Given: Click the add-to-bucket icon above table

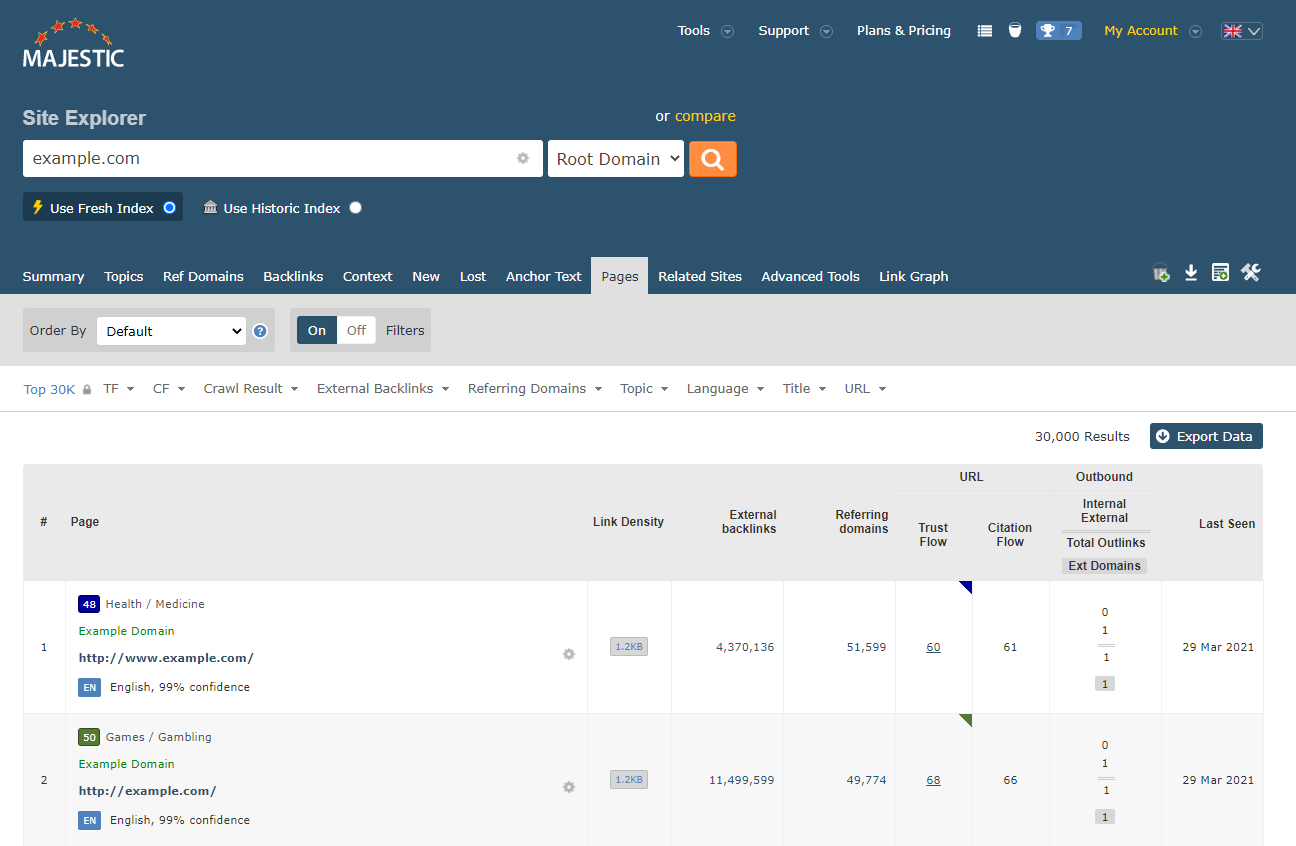Looking at the screenshot, I should tap(1161, 273).
